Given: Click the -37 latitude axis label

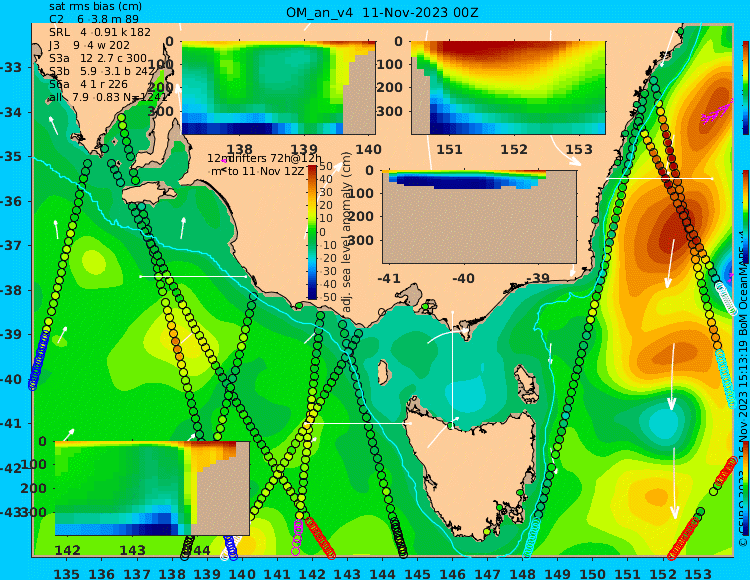Looking at the screenshot, I should point(11,246).
